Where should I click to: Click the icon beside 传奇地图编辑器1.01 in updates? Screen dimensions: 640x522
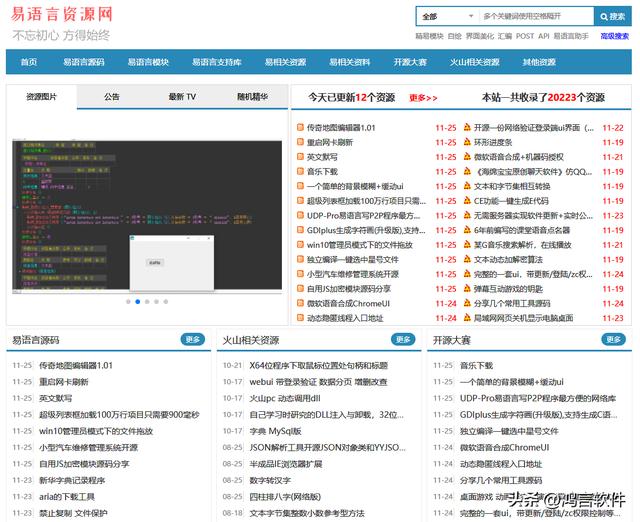300,127
